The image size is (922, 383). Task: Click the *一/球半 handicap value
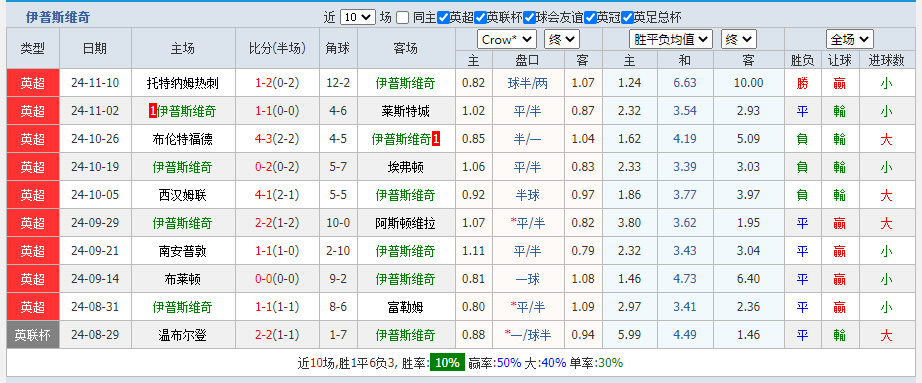(527, 335)
